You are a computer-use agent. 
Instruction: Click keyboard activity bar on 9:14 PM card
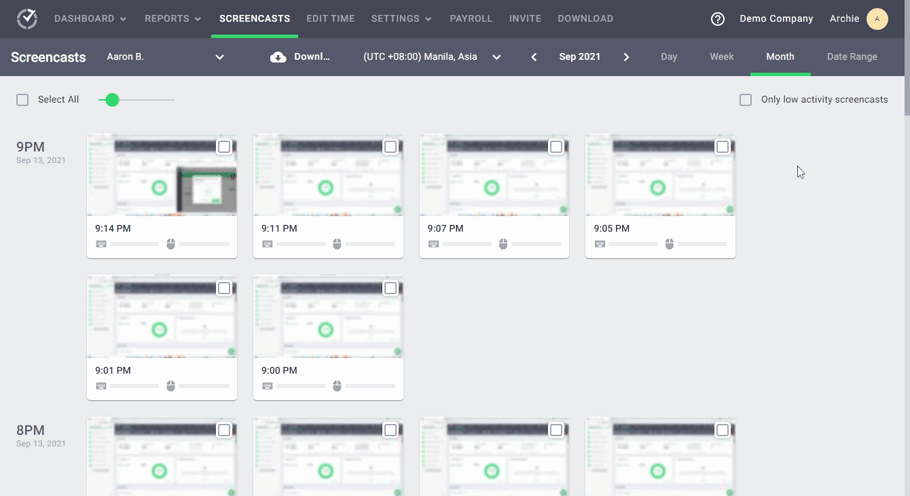[x=134, y=244]
